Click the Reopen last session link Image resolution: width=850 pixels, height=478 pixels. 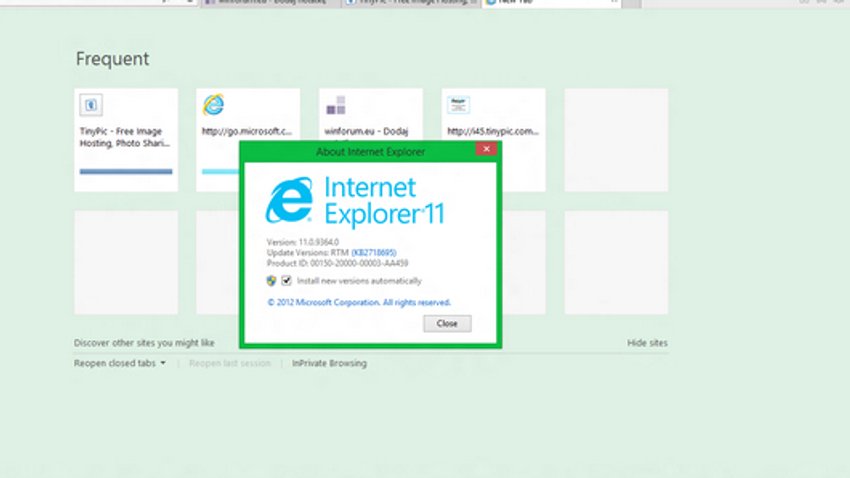230,363
